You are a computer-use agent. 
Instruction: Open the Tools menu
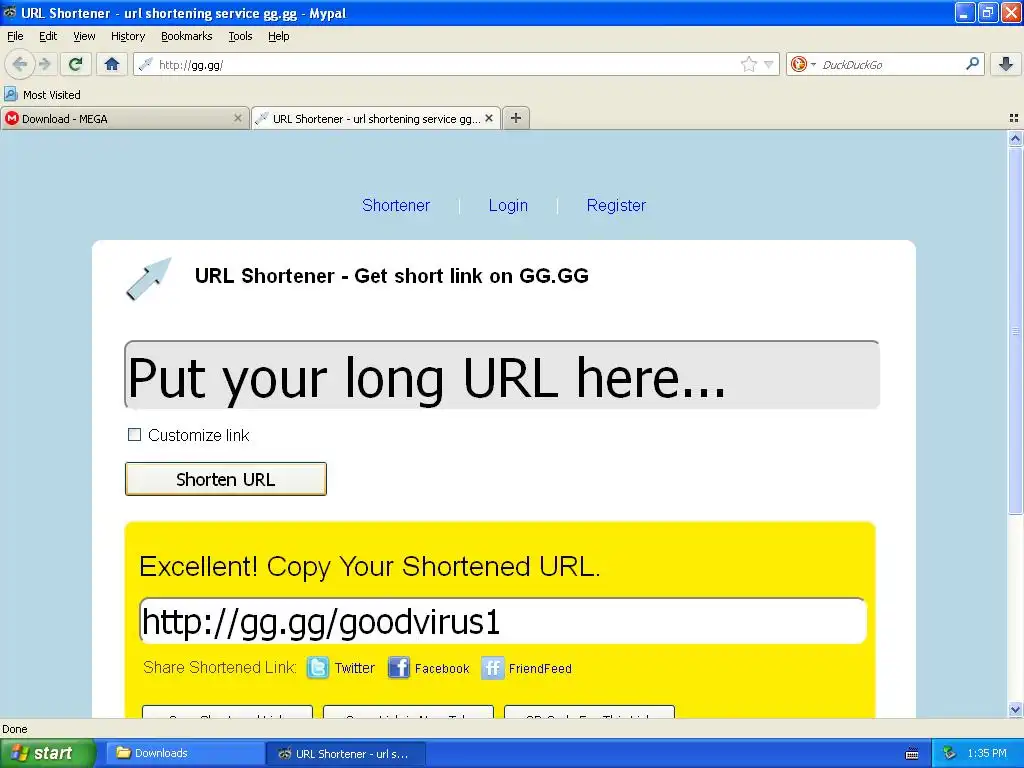[240, 36]
